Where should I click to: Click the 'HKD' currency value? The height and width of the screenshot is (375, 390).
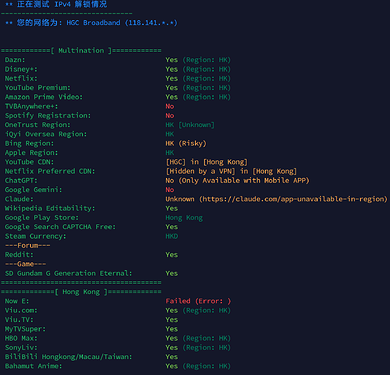click(x=172, y=236)
